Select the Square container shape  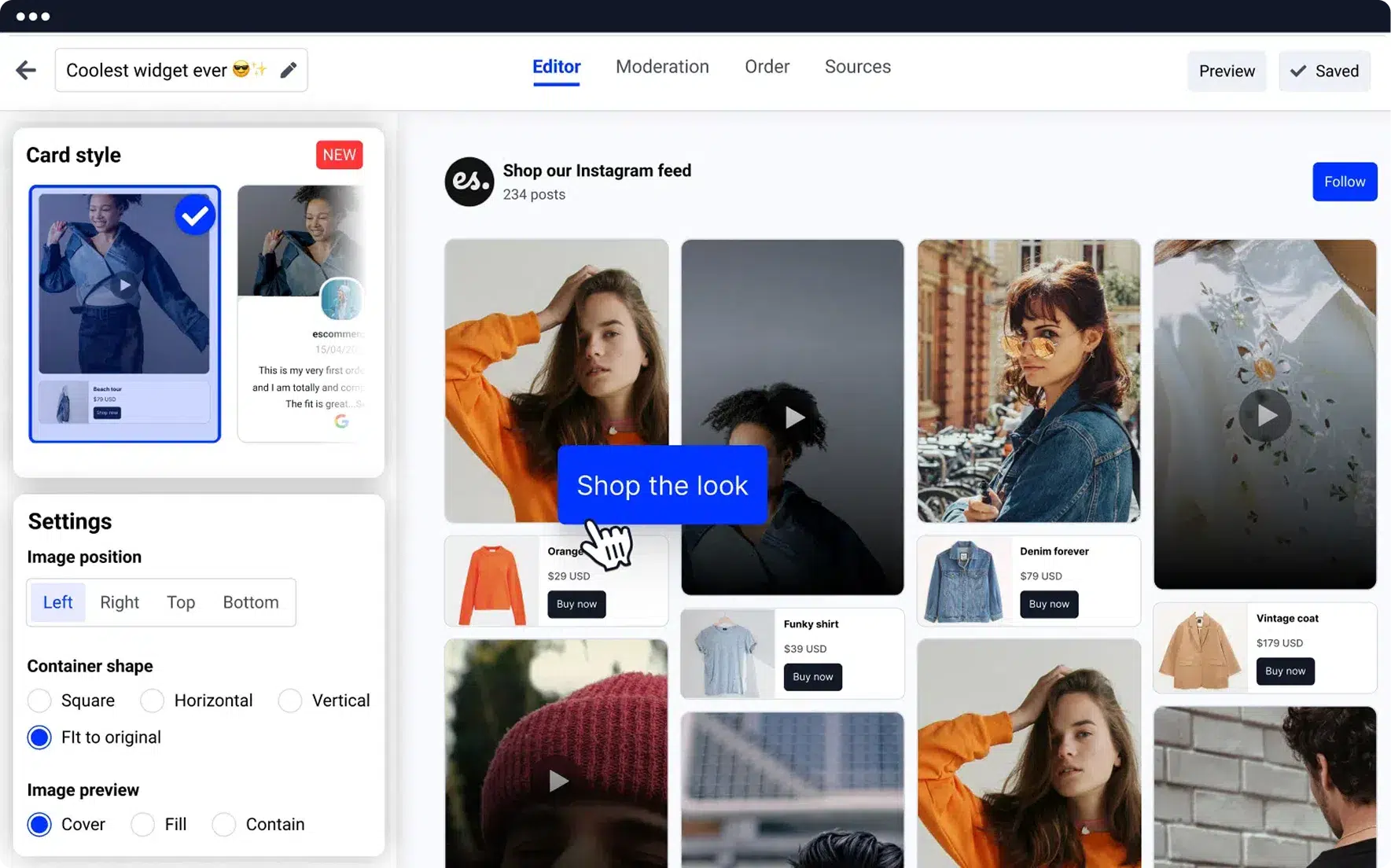39,701
